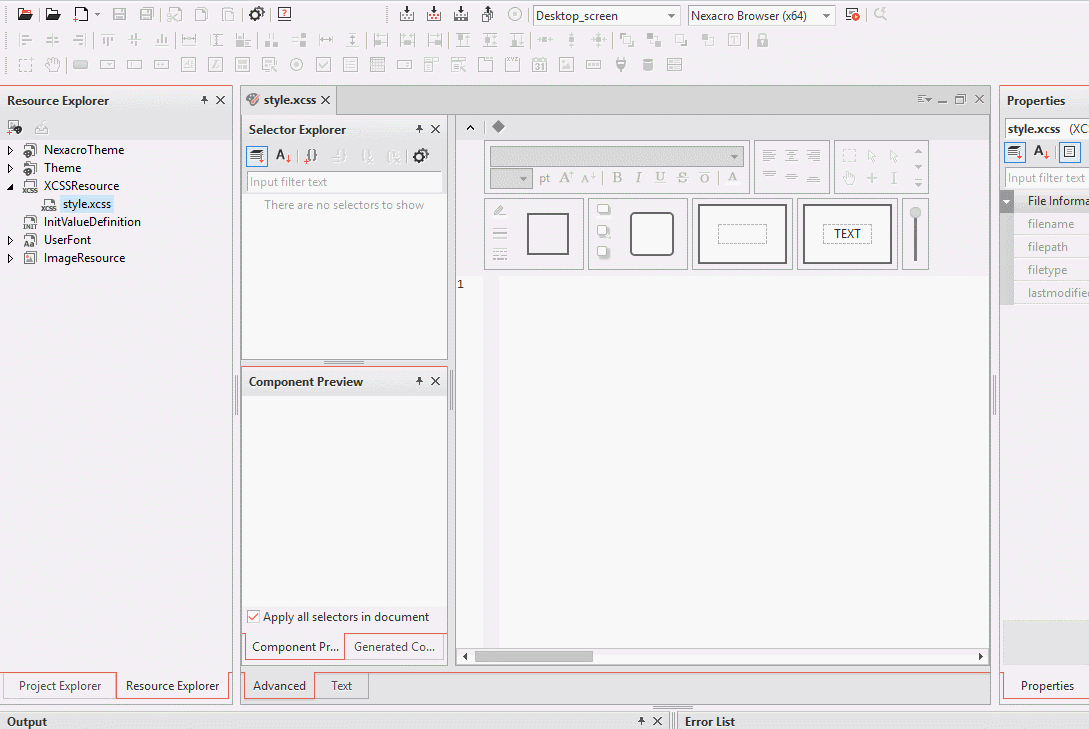Switch to the Text tab

[341, 686]
